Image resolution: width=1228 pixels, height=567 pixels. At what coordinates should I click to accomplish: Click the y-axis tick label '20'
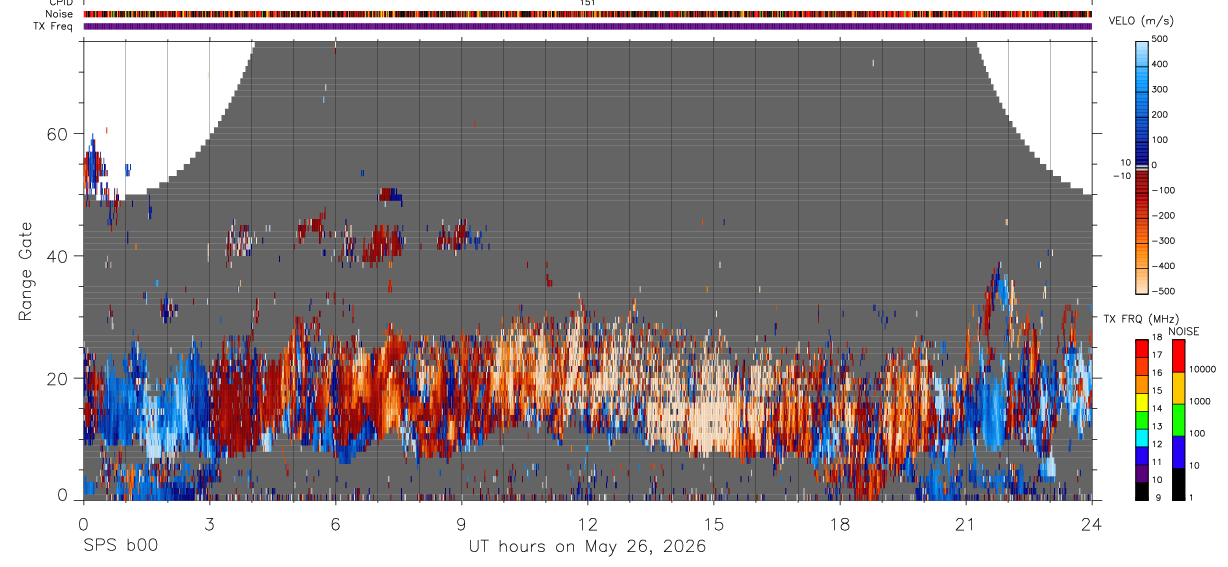pyautogui.click(x=57, y=378)
